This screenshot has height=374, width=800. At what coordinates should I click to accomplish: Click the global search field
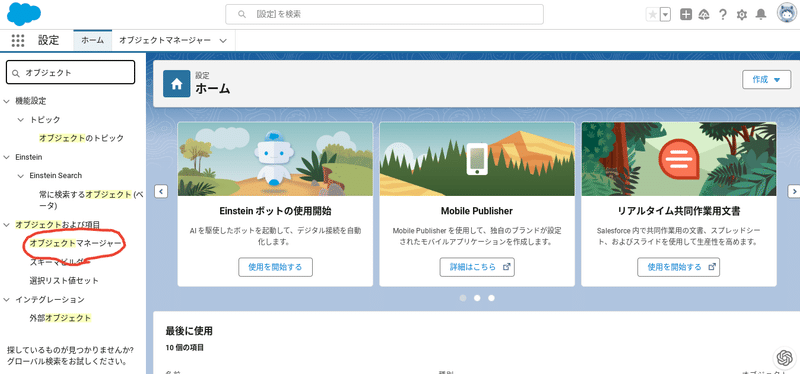click(384, 14)
